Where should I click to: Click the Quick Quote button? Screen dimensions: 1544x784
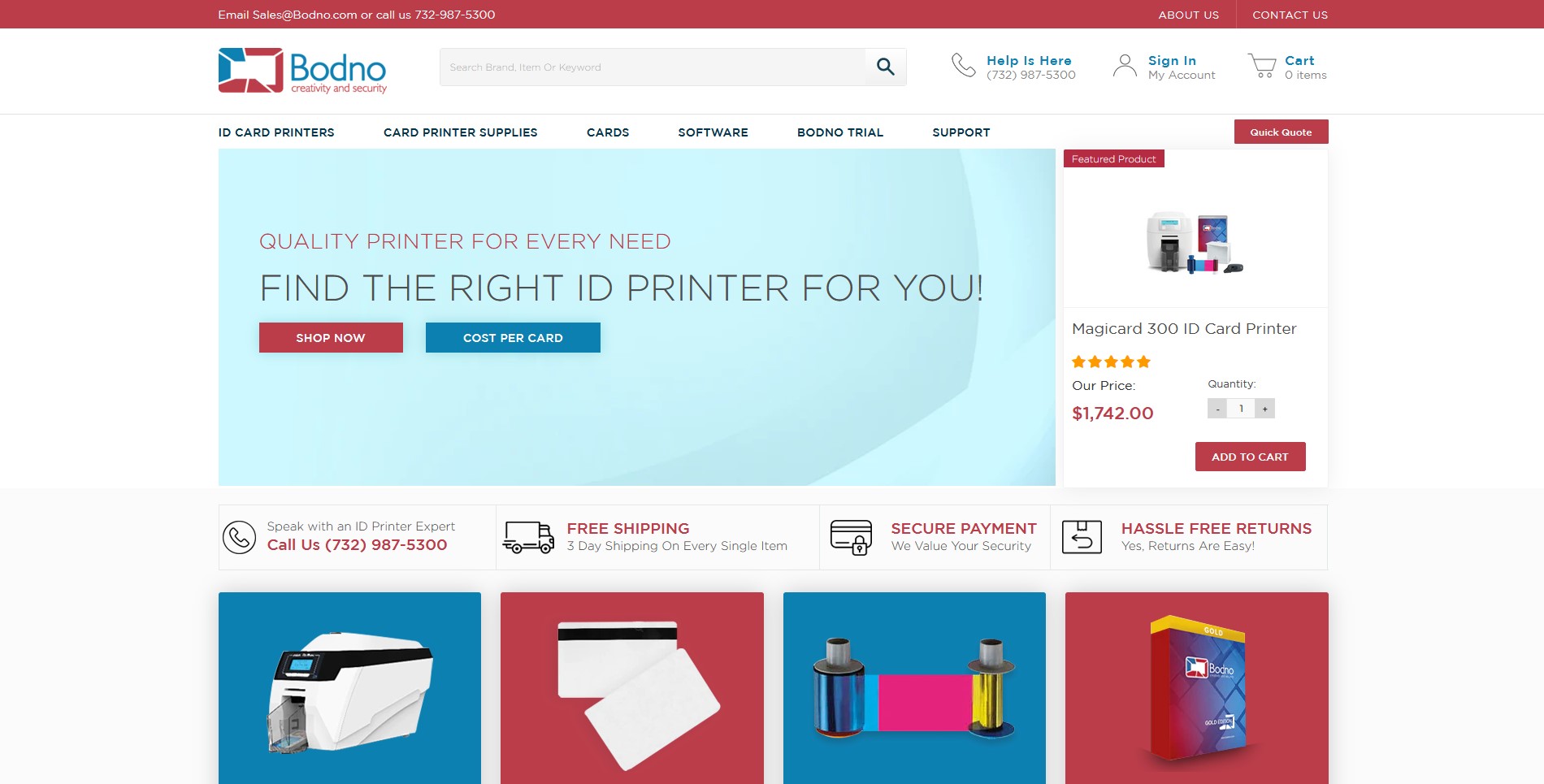(1281, 132)
